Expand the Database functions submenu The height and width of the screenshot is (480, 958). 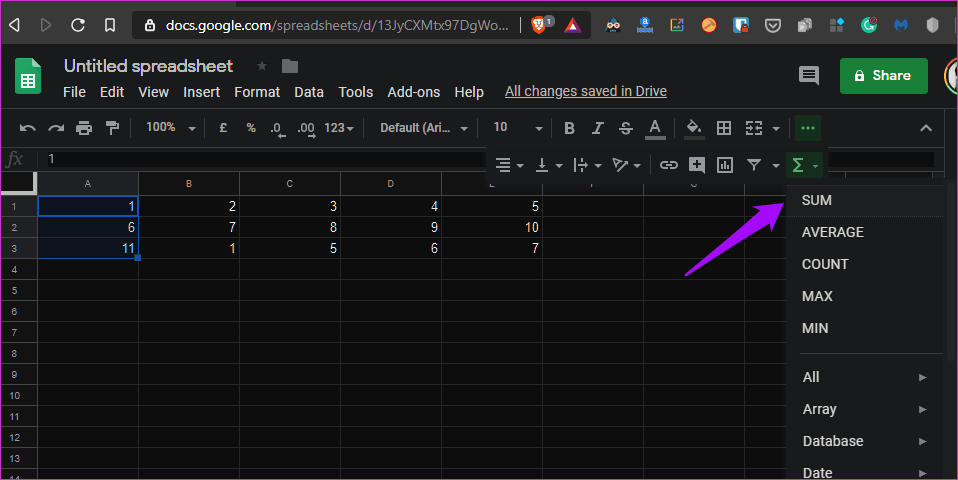(865, 441)
